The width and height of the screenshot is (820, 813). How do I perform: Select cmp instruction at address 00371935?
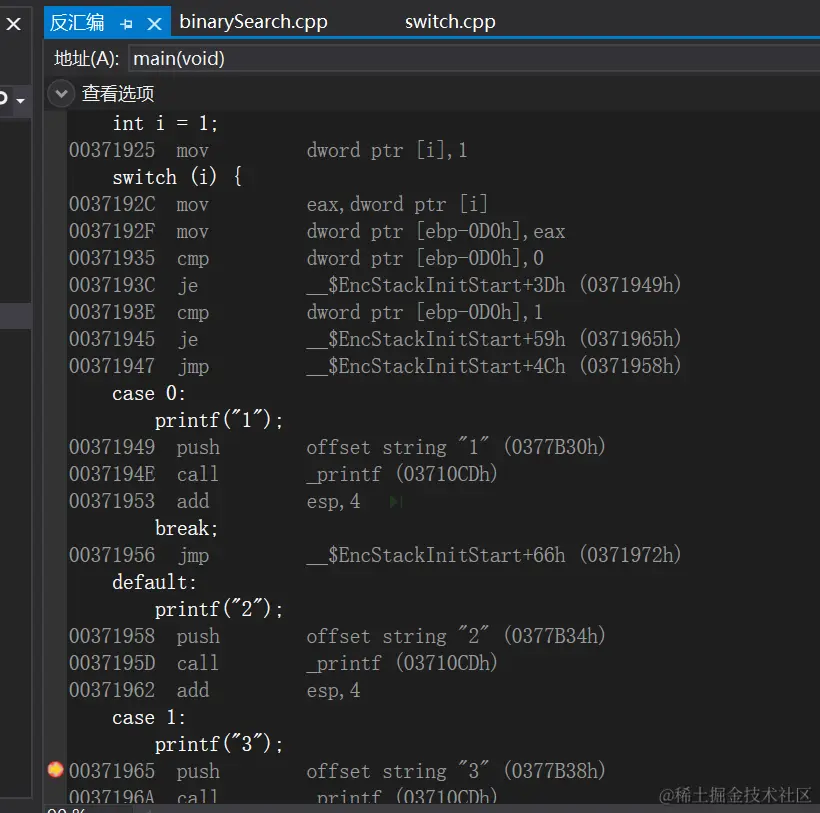pos(306,258)
